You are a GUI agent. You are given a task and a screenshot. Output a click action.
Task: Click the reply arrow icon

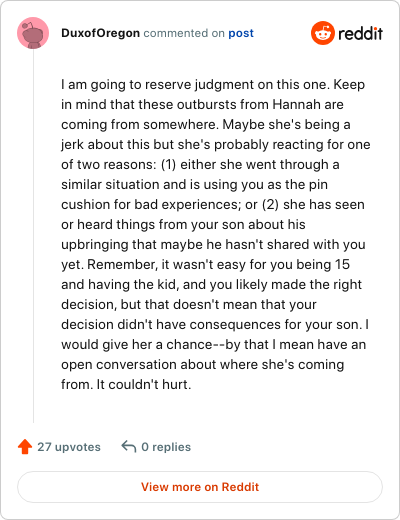(129, 447)
